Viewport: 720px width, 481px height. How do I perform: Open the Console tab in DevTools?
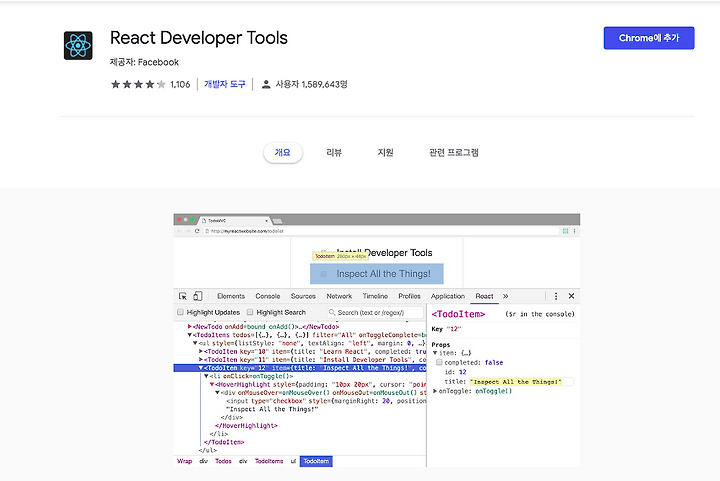(x=268, y=296)
